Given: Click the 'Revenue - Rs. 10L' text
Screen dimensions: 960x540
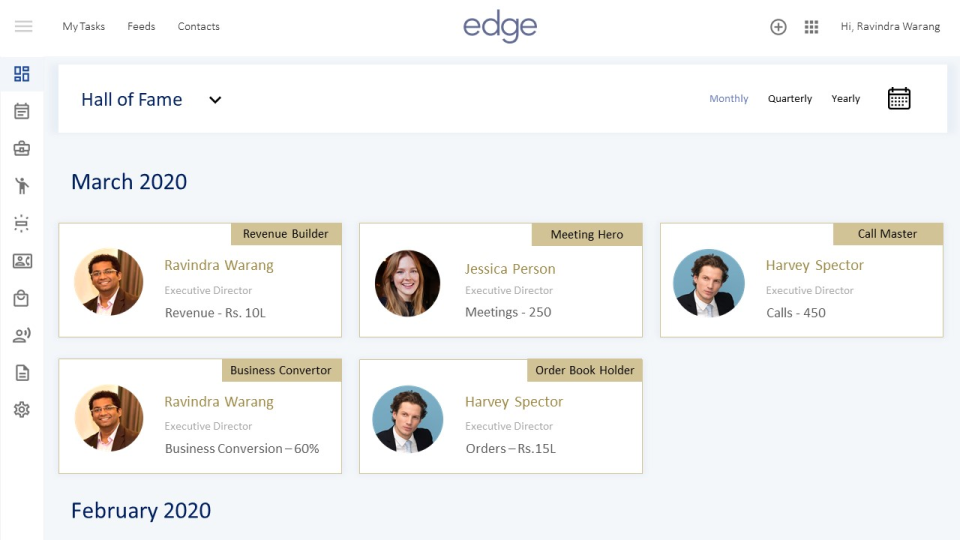Looking at the screenshot, I should (x=215, y=313).
